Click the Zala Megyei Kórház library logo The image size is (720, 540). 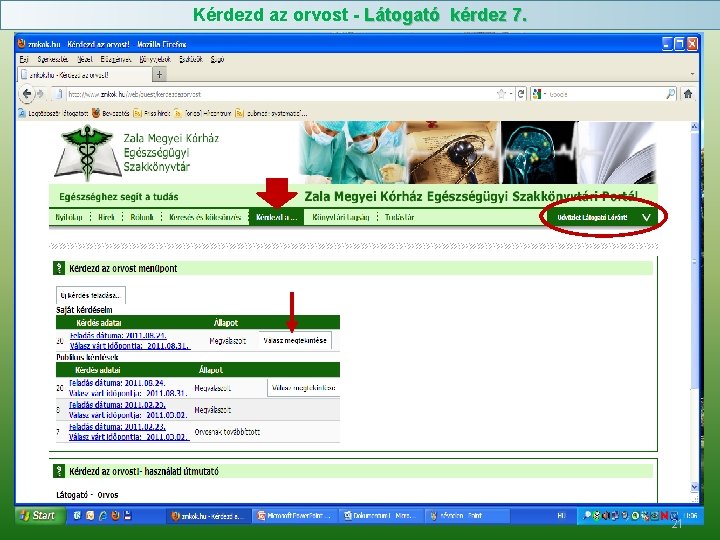point(88,152)
